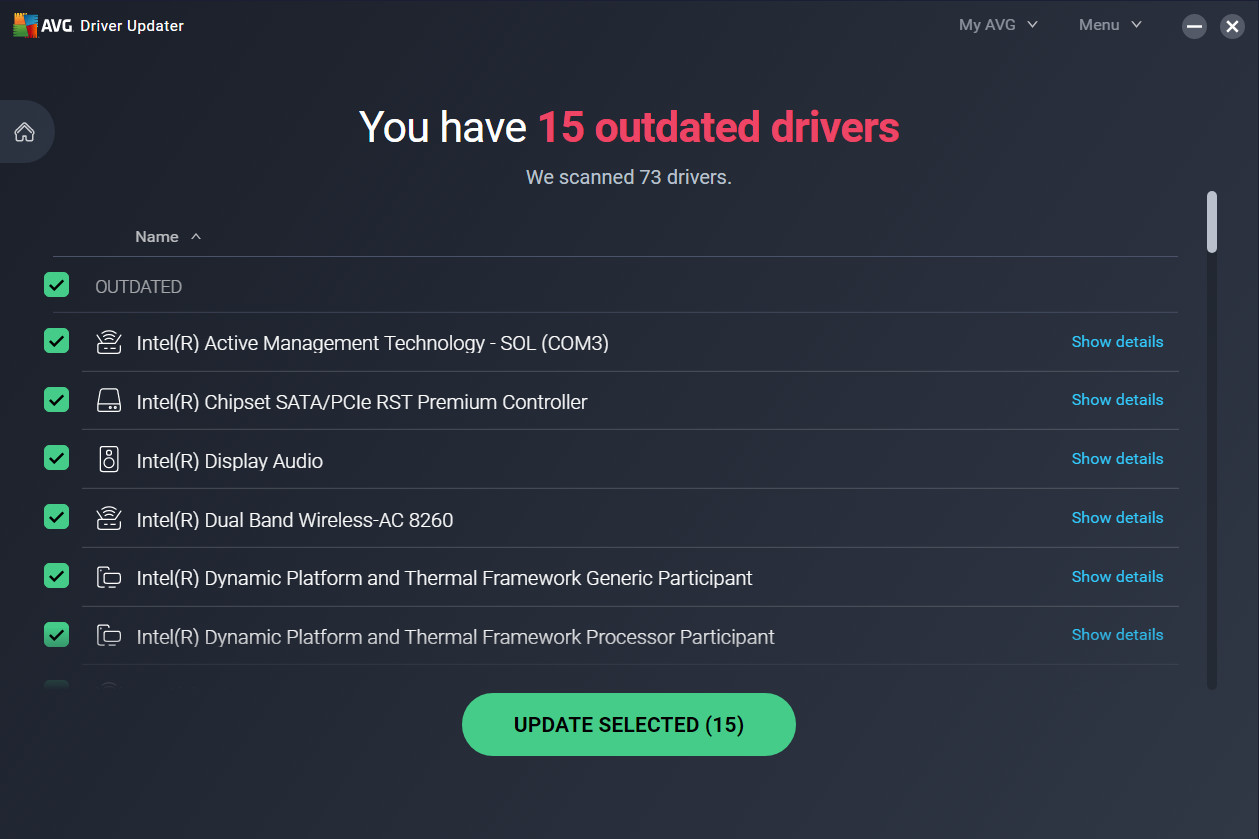1259x839 pixels.
Task: Show details for SATA/PCIe RST Premium Controller
Action: click(1117, 400)
